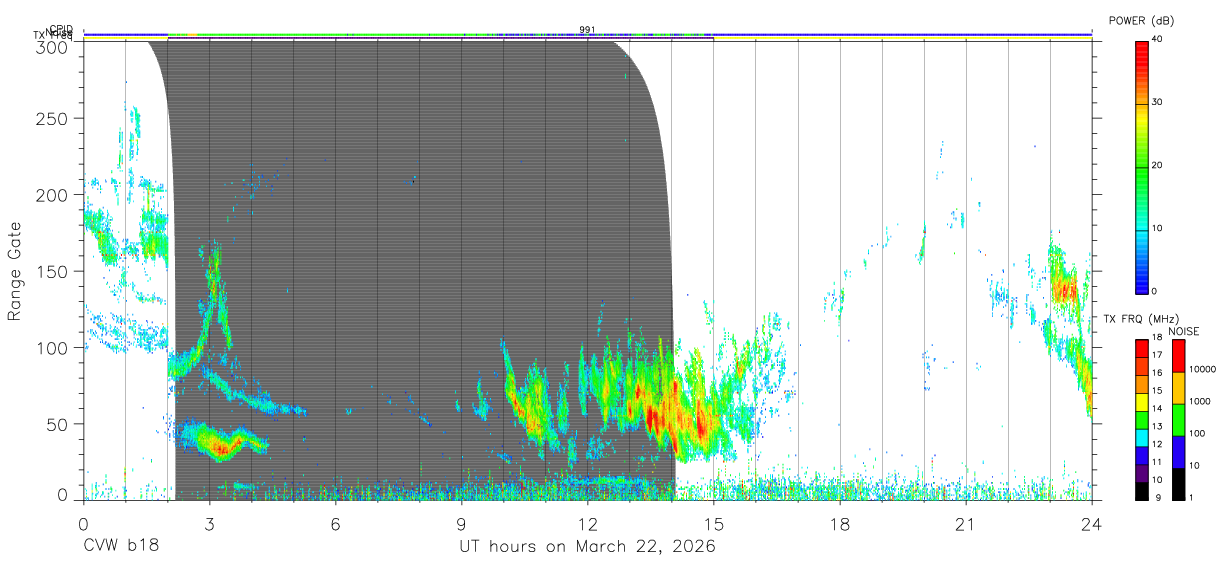The height and width of the screenshot is (567, 1228).
Task: Pick the purple 10–11 MHz TX FRQ block
Action: pyautogui.click(x=1142, y=472)
